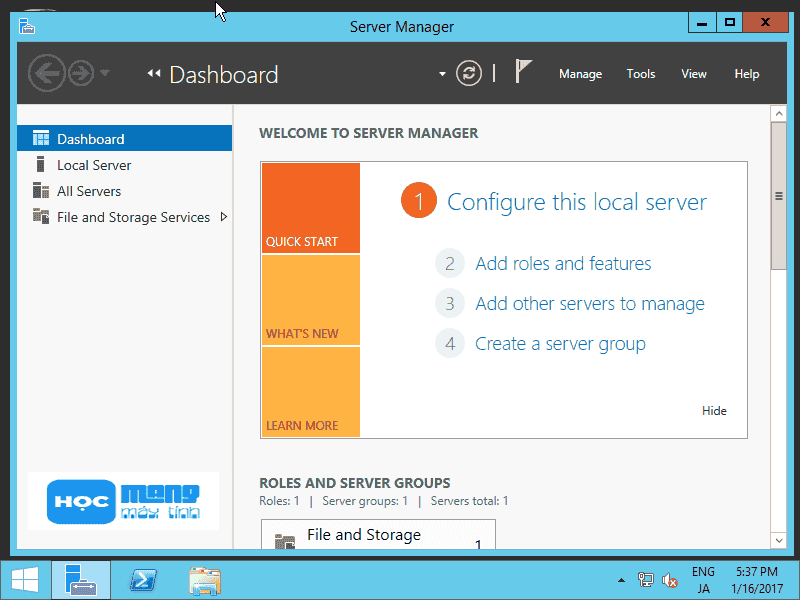Open the Windows Start button
Viewport: 800px width, 600px height.
(x=25, y=581)
